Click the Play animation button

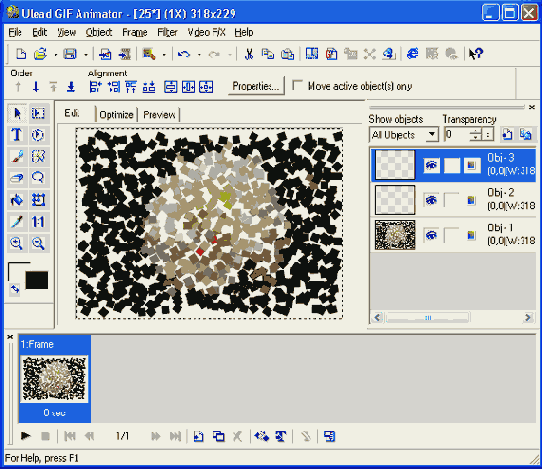[25, 436]
